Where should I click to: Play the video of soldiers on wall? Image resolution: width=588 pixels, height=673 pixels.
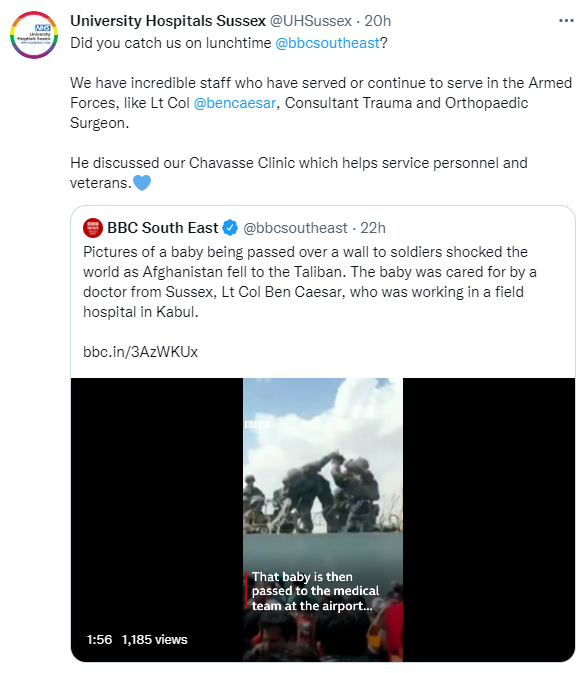(x=323, y=520)
